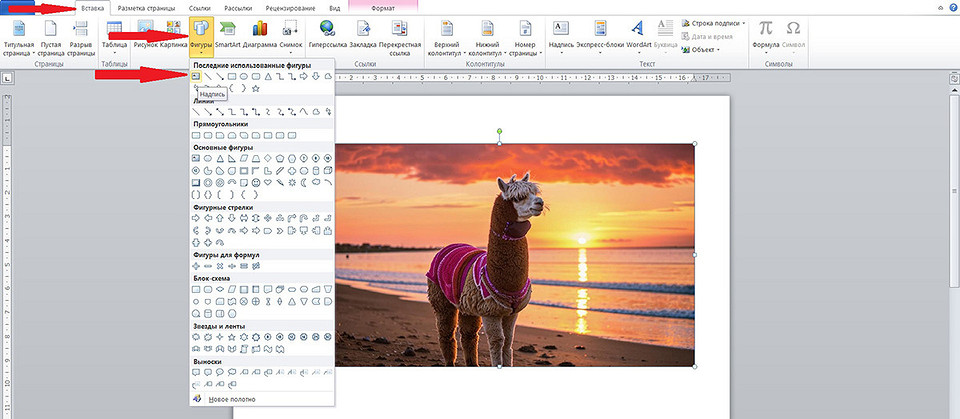960x419 pixels.
Task: Select the Надпись text box shape in recent shapes
Action: pyautogui.click(x=197, y=76)
